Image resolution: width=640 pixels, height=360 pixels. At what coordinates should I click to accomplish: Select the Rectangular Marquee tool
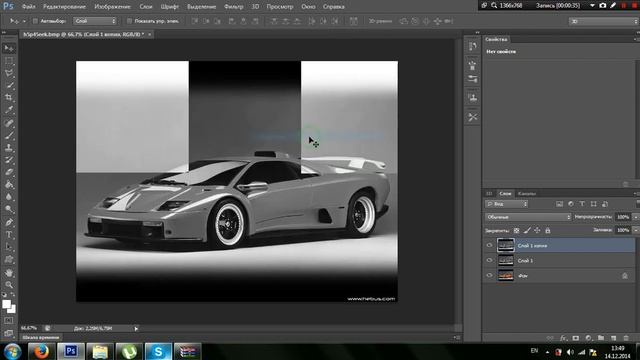(x=9, y=61)
